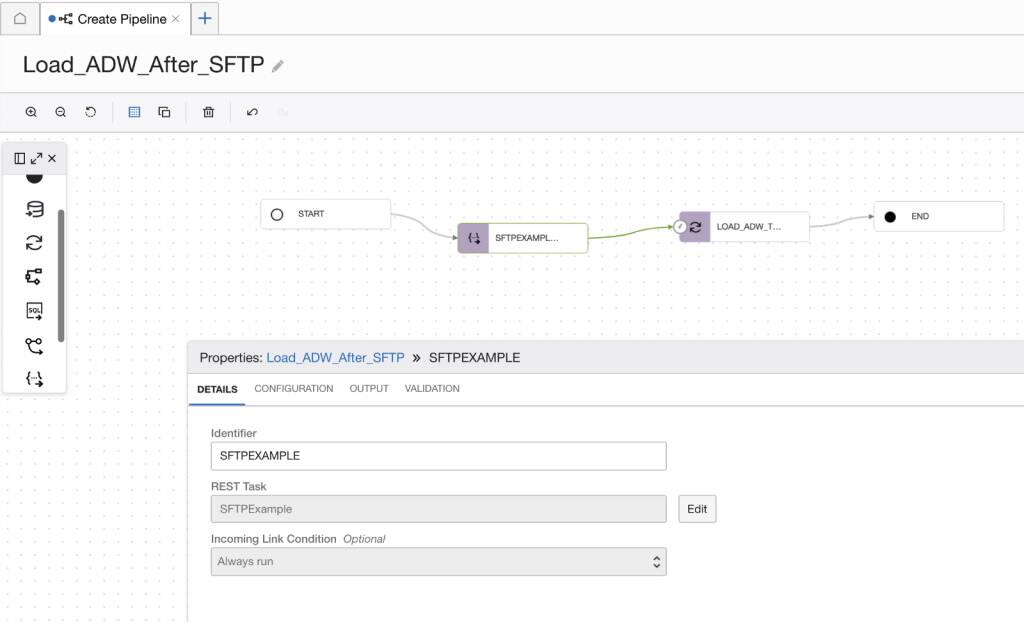Pick the REST task icon in the palette
1024x622 pixels.
coord(33,379)
